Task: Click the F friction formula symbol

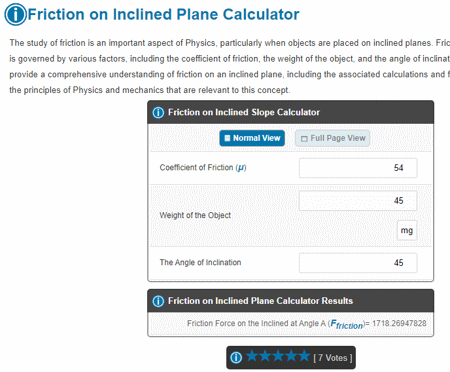Action: click(x=347, y=324)
